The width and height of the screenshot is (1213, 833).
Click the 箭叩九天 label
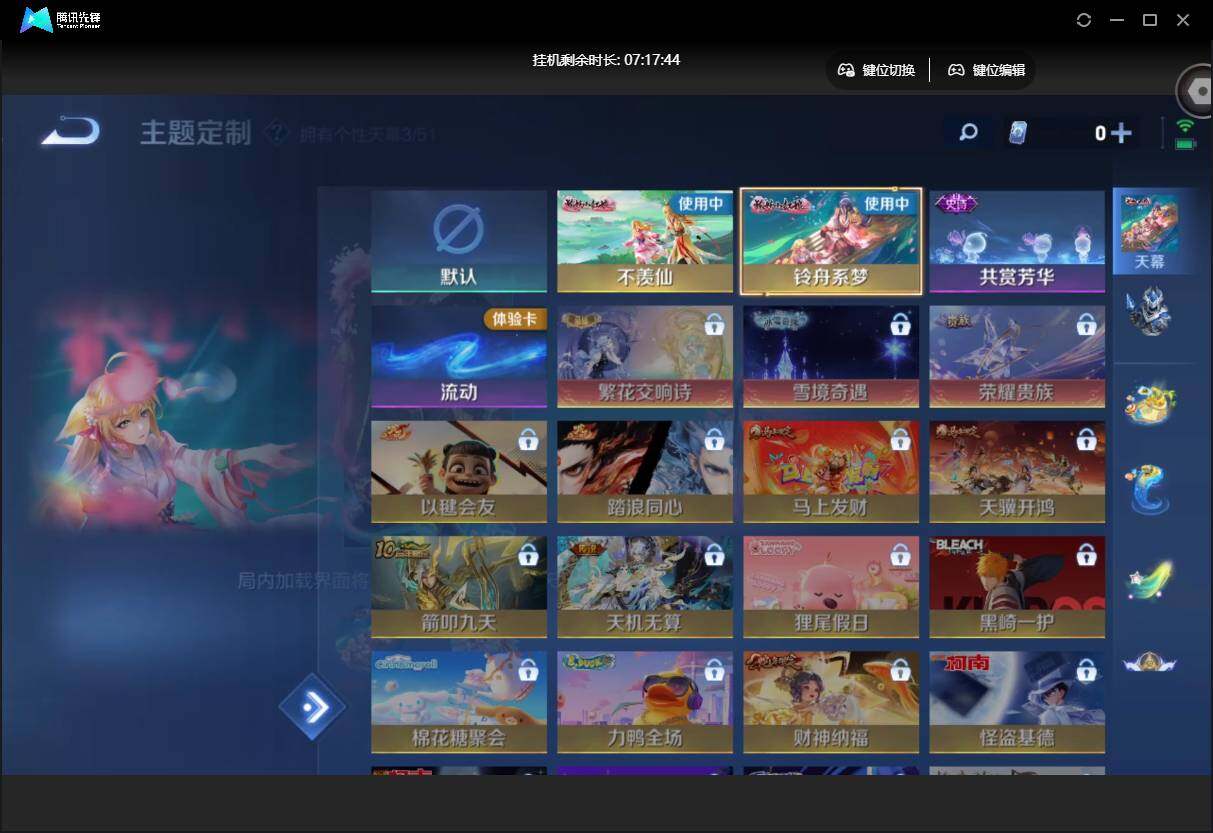coord(459,623)
